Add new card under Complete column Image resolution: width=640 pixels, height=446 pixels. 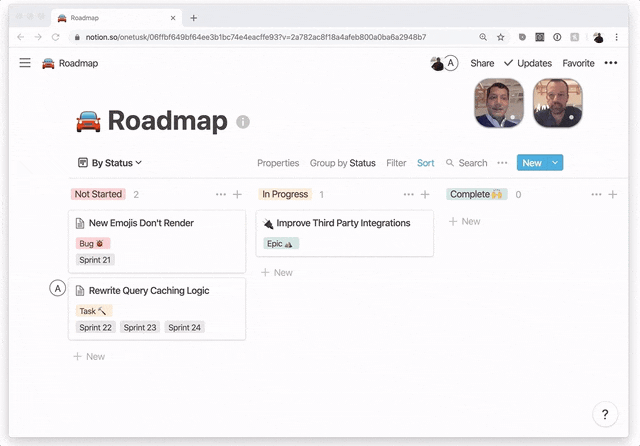point(464,222)
